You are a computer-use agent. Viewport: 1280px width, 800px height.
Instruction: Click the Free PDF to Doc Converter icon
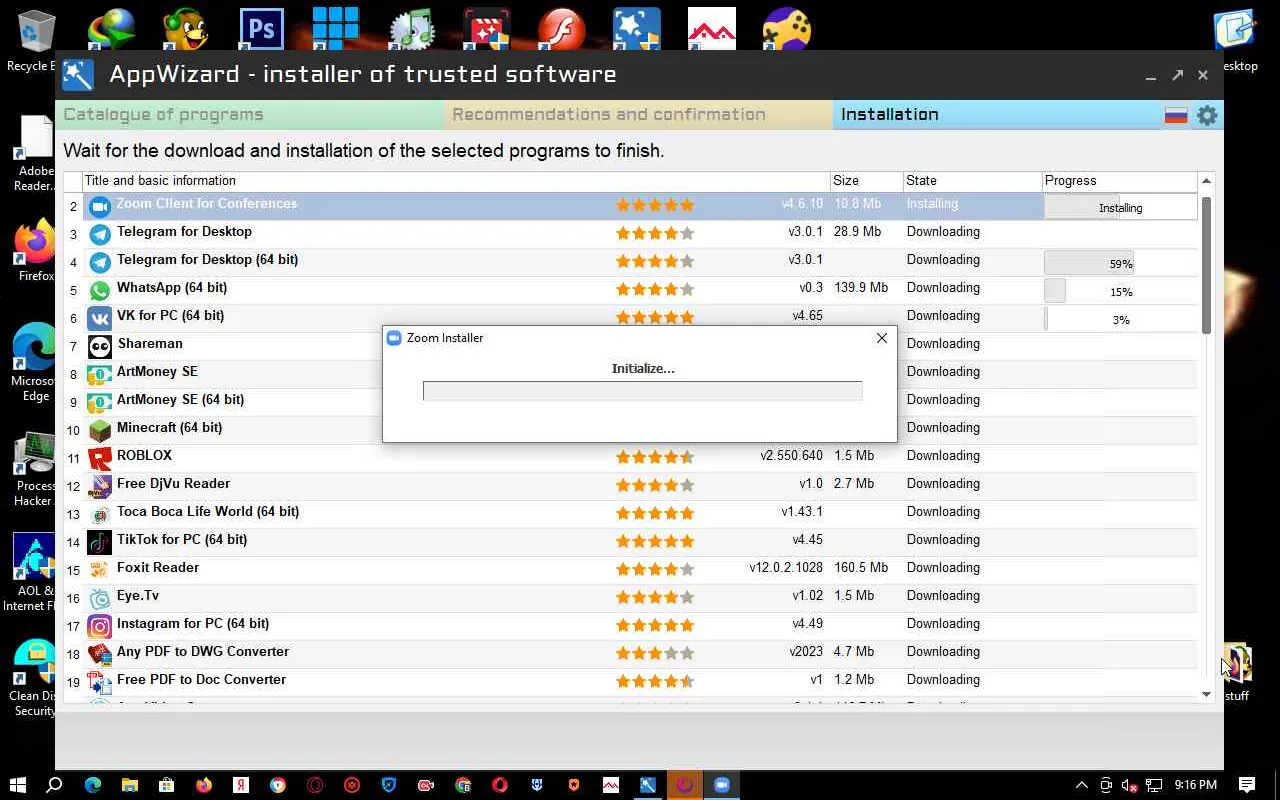pos(99,683)
